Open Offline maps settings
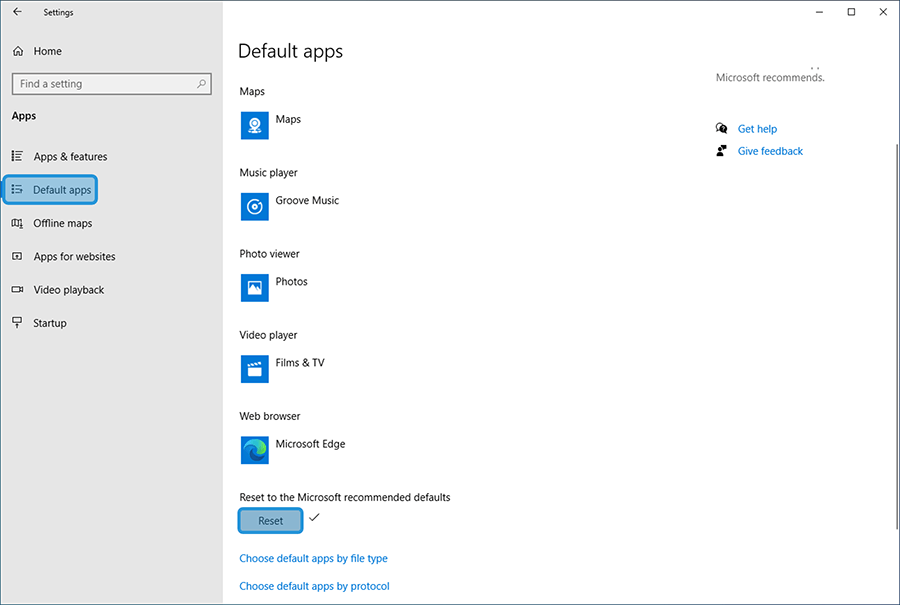Viewport: 900px width, 605px height. click(63, 223)
